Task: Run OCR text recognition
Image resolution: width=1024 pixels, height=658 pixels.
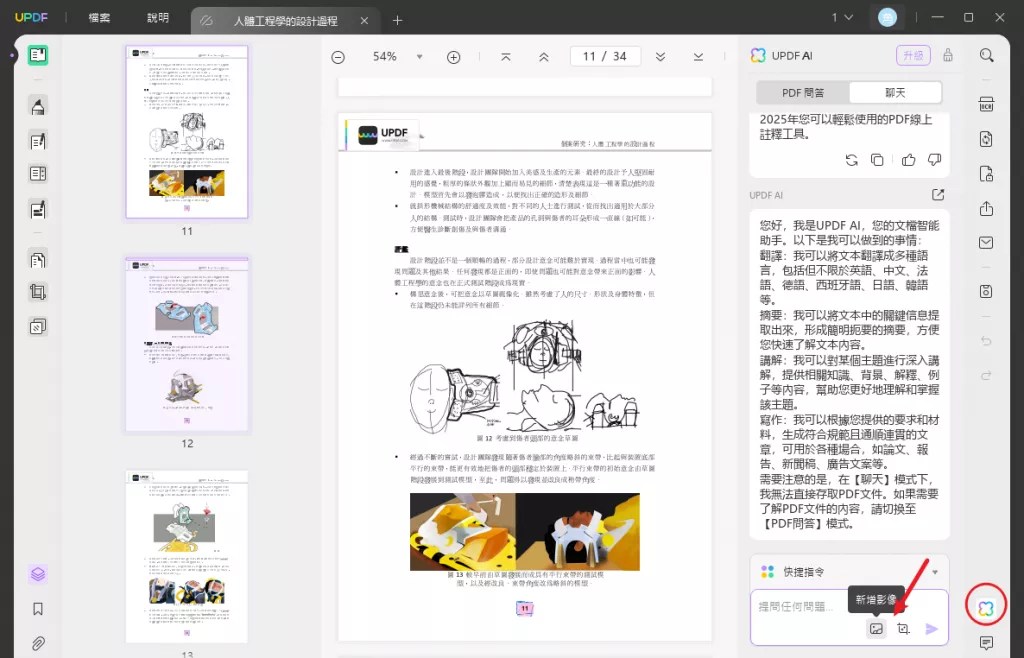Action: [986, 104]
